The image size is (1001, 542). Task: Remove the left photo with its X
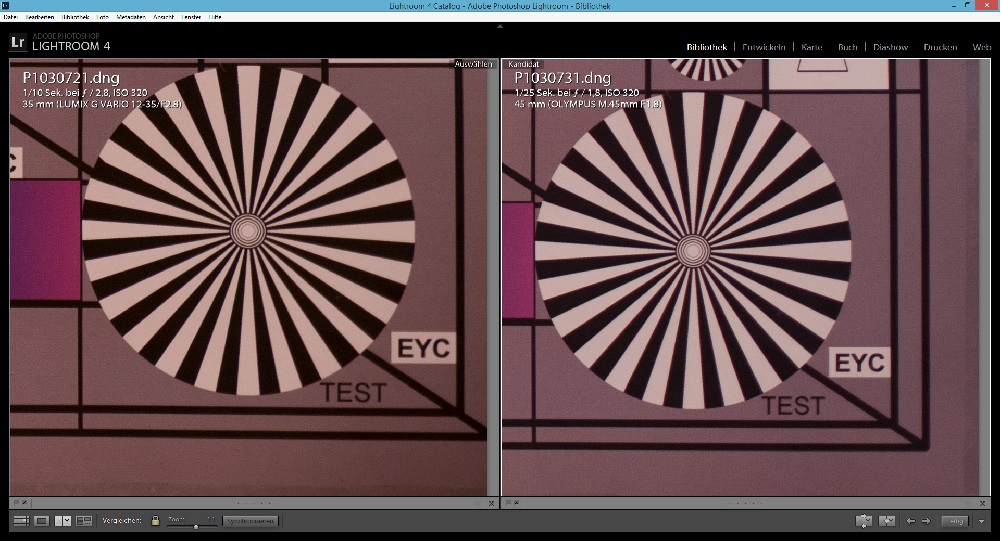point(492,503)
